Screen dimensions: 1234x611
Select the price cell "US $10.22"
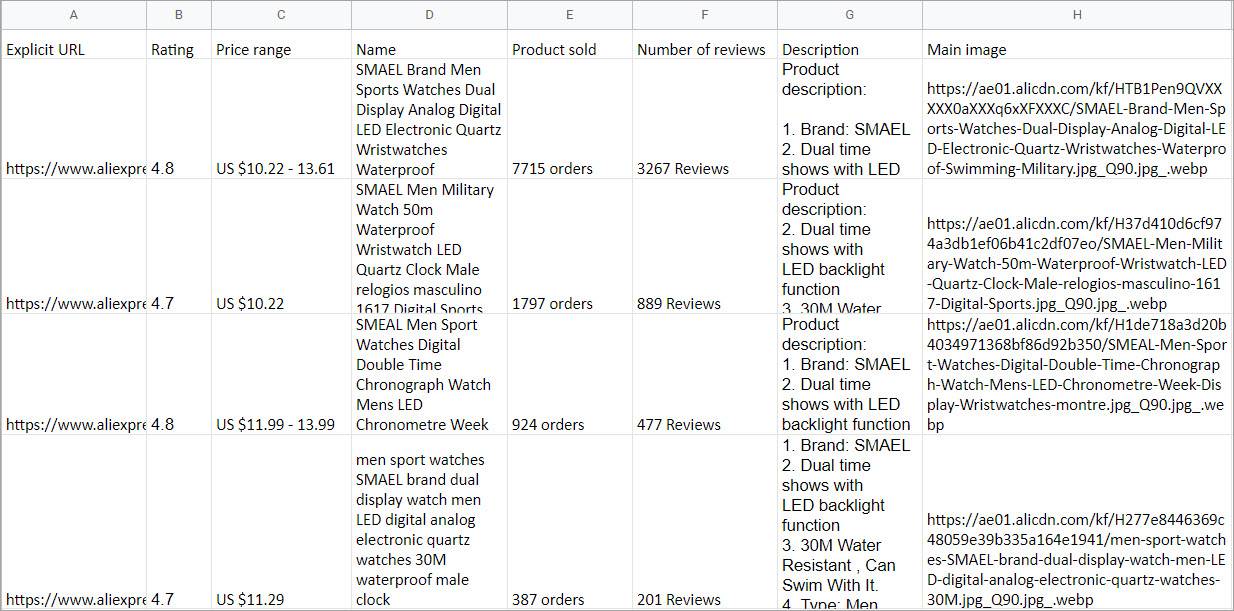point(281,247)
